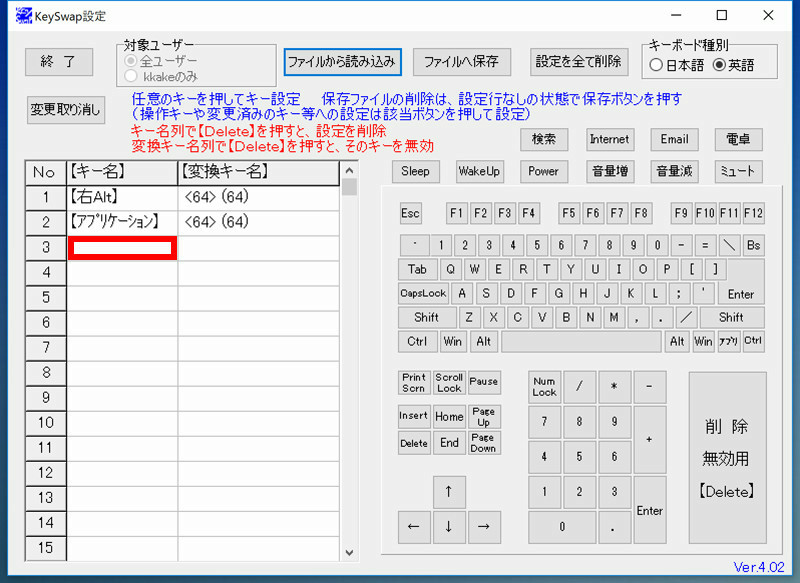Save settings with ファイルへ保存 button
The image size is (800, 583).
click(x=461, y=62)
